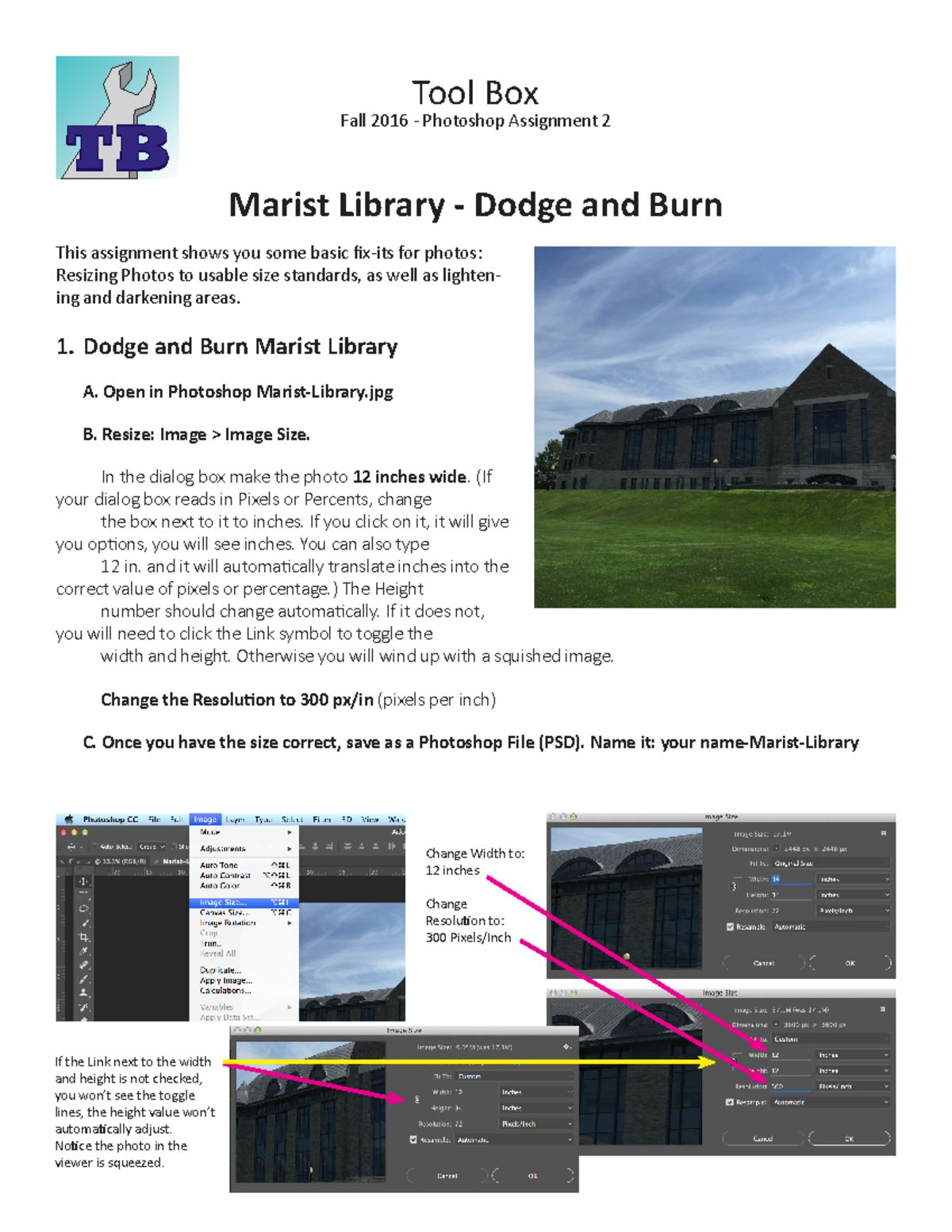Open Automatic resample dropdown in Original Size dialog
Screen dimensions: 952x1232
831,927
